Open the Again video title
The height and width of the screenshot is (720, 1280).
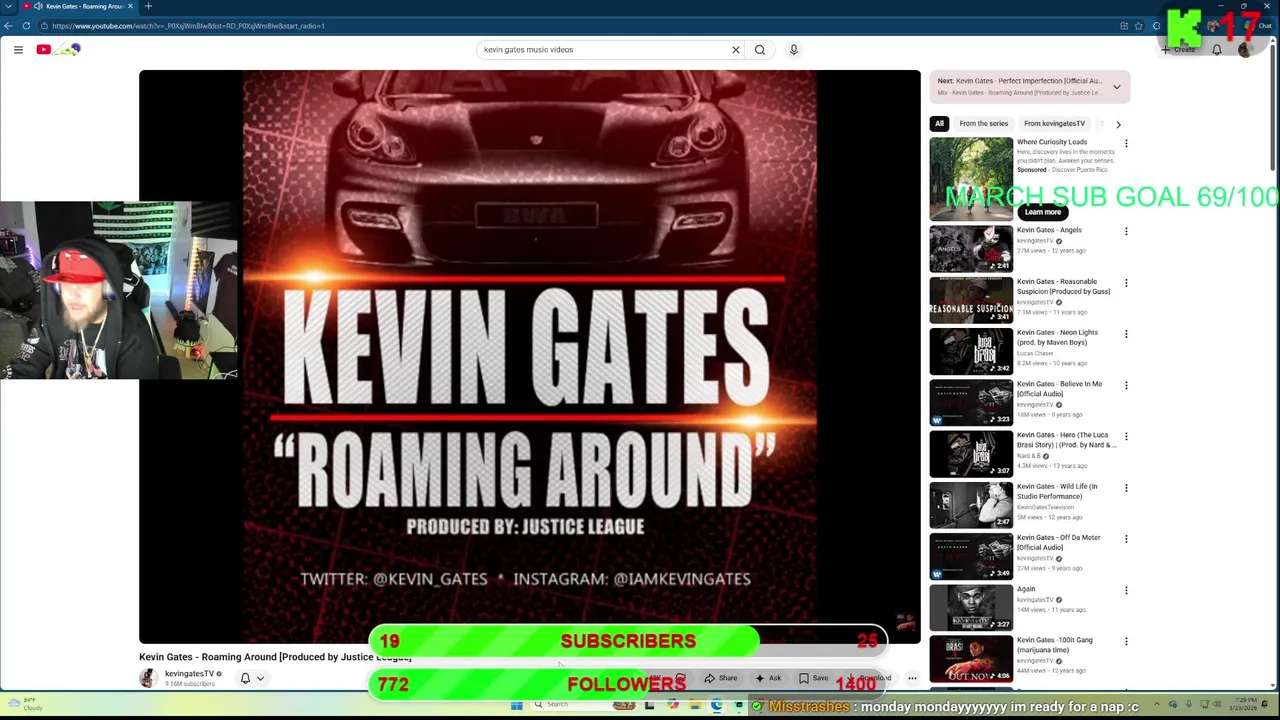pyautogui.click(x=1026, y=589)
